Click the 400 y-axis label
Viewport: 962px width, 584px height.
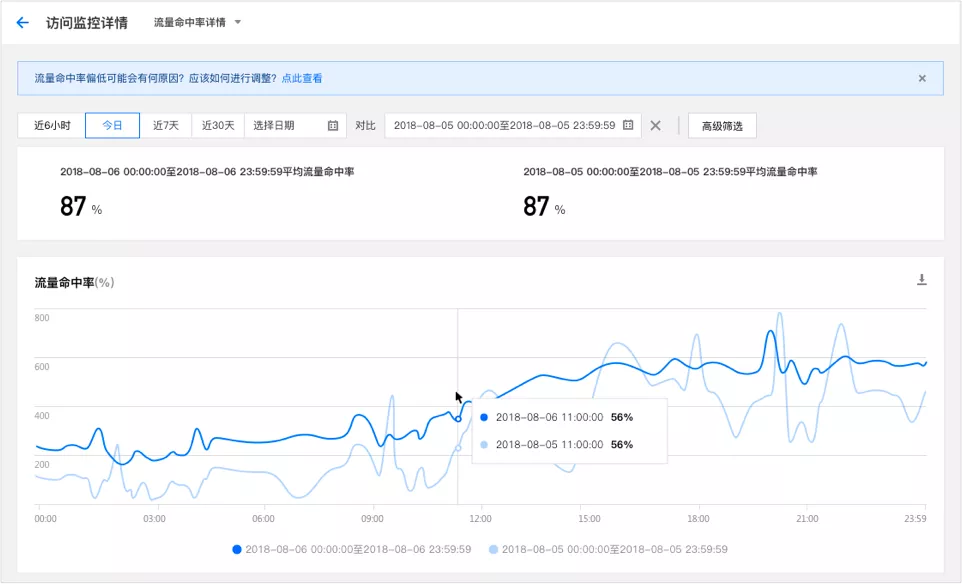[x=42, y=416]
